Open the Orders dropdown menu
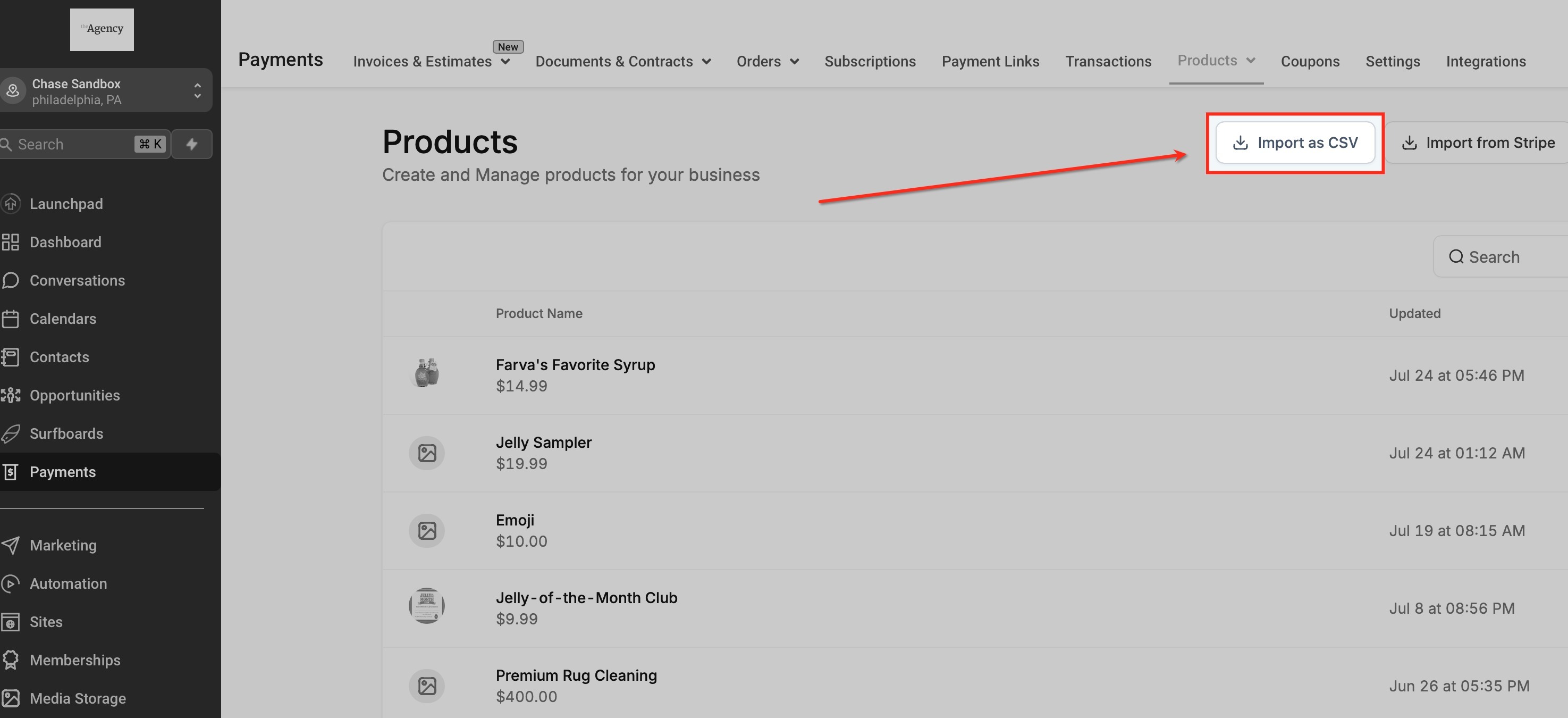Screen dimensions: 1568x718 click(767, 62)
